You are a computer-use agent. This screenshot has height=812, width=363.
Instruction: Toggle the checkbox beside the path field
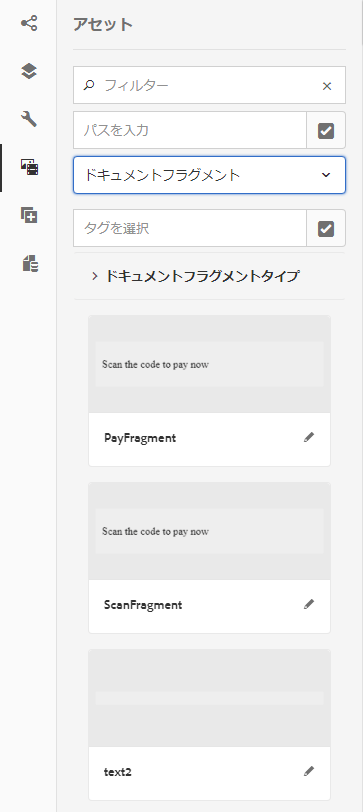tap(326, 130)
